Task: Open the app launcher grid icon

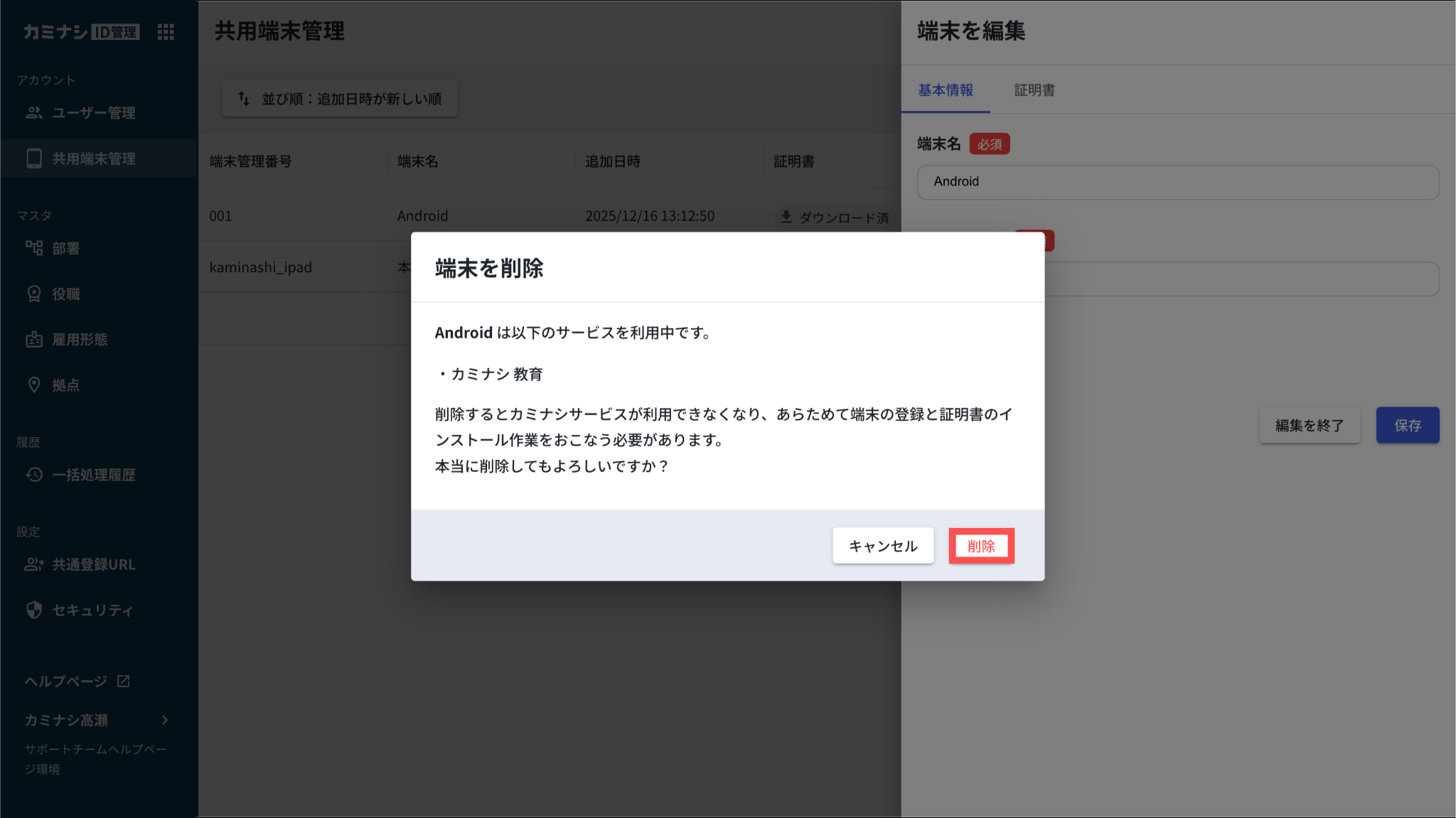Action: click(x=166, y=32)
